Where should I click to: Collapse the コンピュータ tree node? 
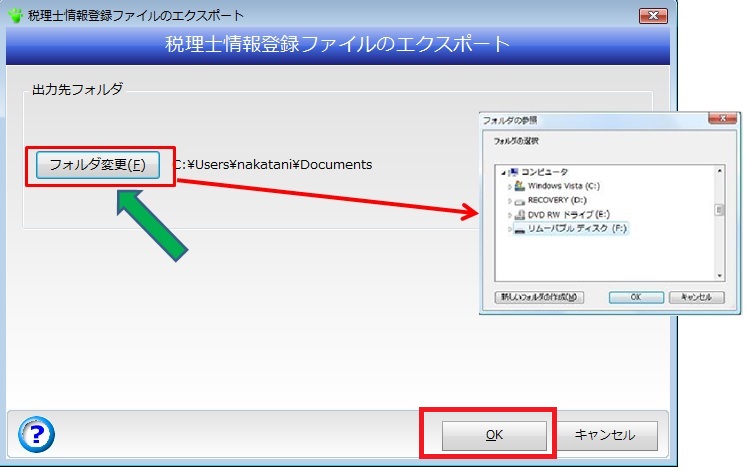point(504,172)
